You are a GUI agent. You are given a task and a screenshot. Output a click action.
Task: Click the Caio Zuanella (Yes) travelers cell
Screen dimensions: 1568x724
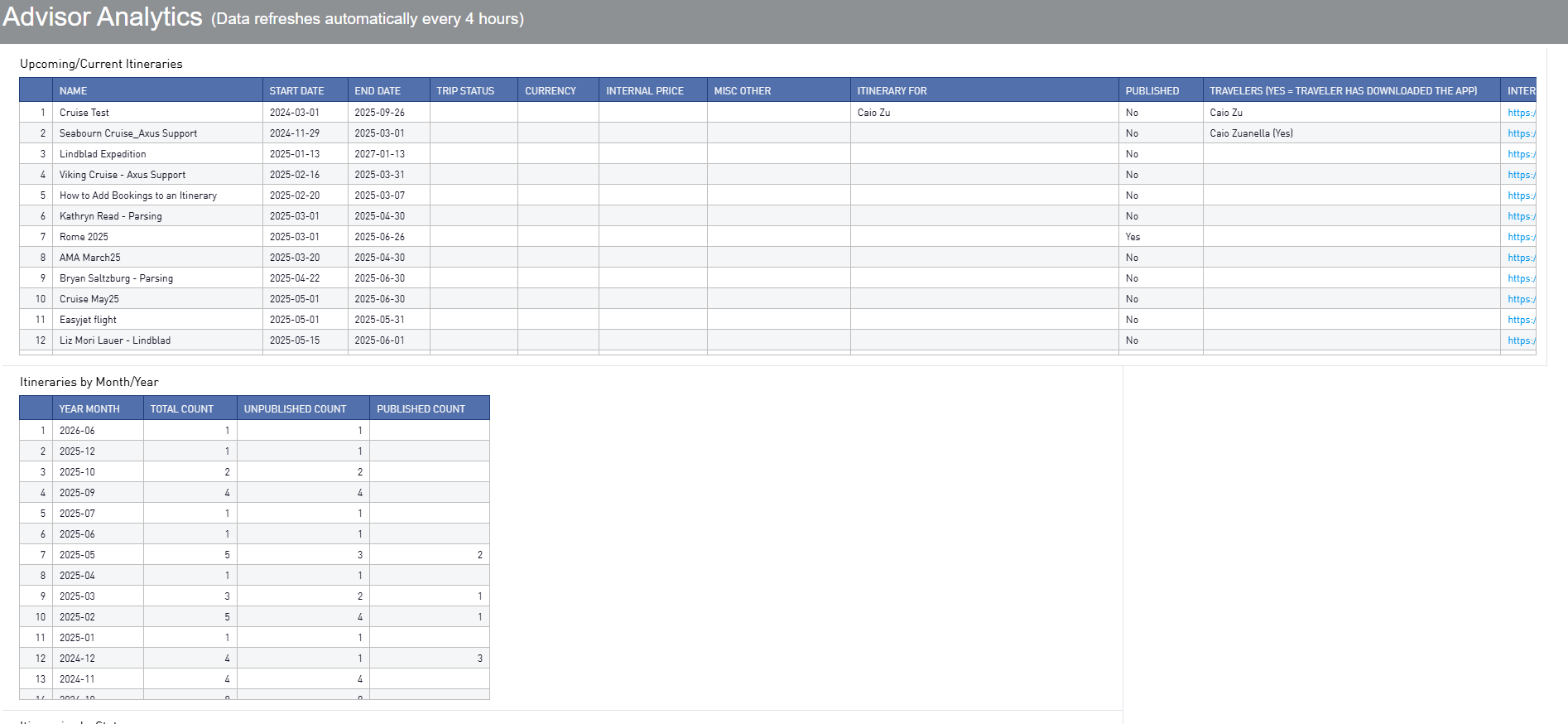coord(1251,133)
